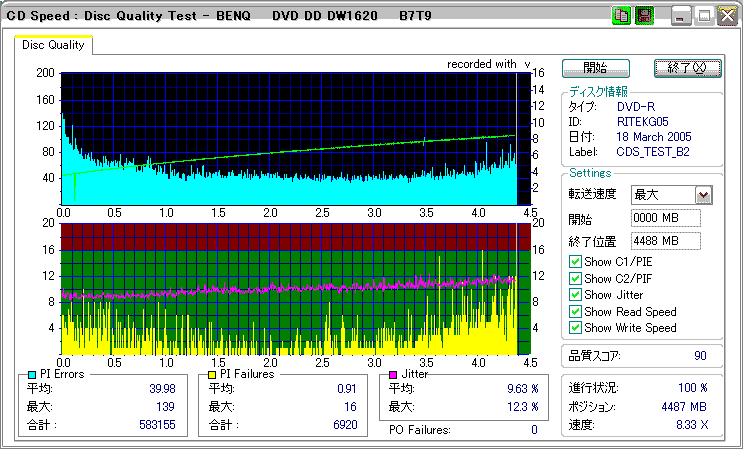This screenshot has width=743, height=449.
Task: Disable the Show Jitter checkbox
Action: click(575, 295)
